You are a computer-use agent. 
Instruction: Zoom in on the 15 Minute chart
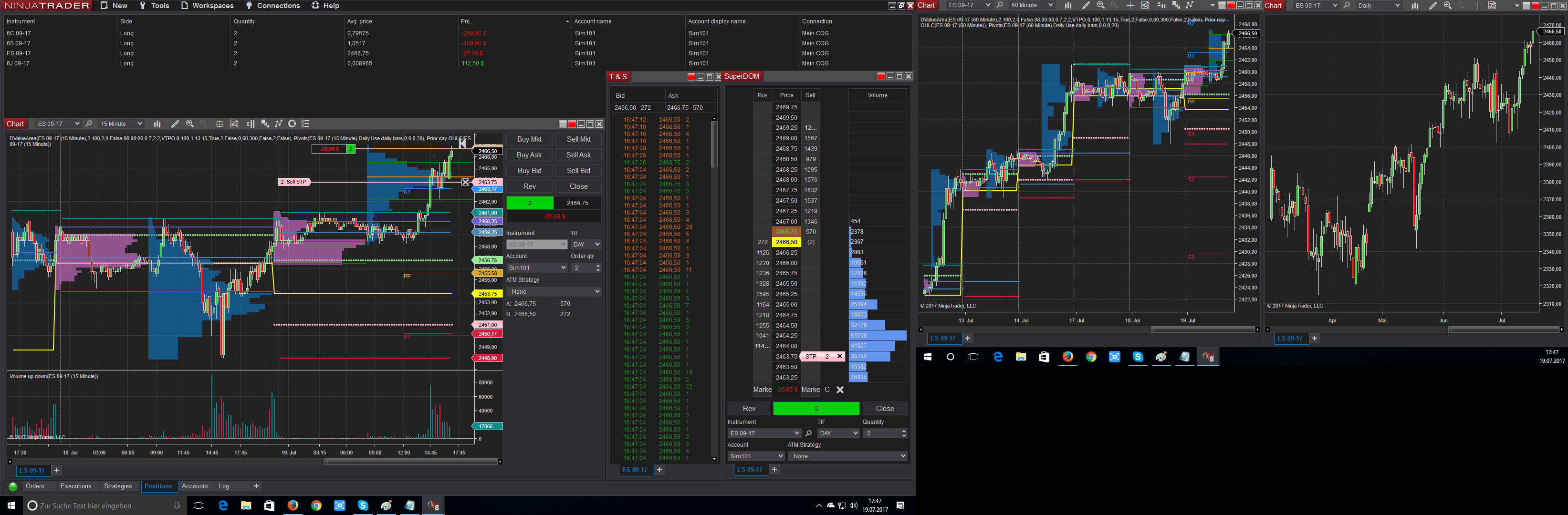click(x=190, y=124)
